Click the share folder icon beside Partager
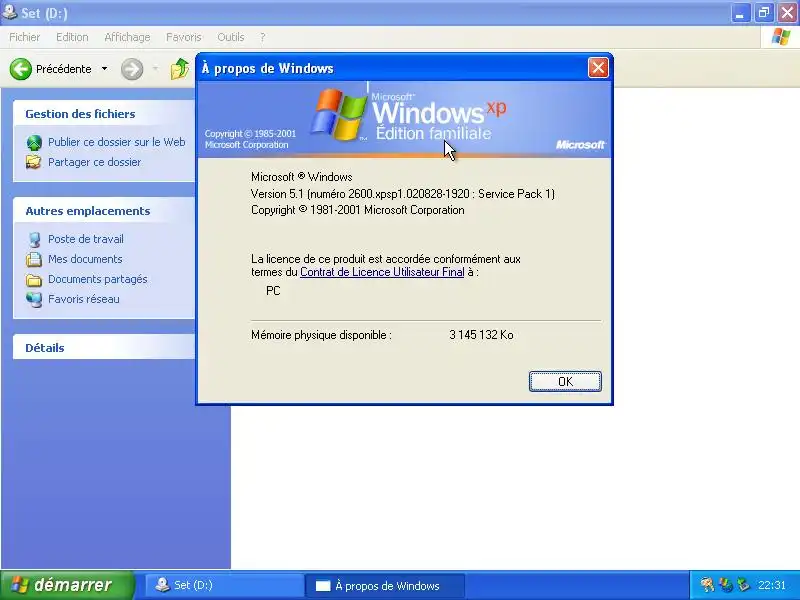The image size is (800, 600). [x=34, y=162]
